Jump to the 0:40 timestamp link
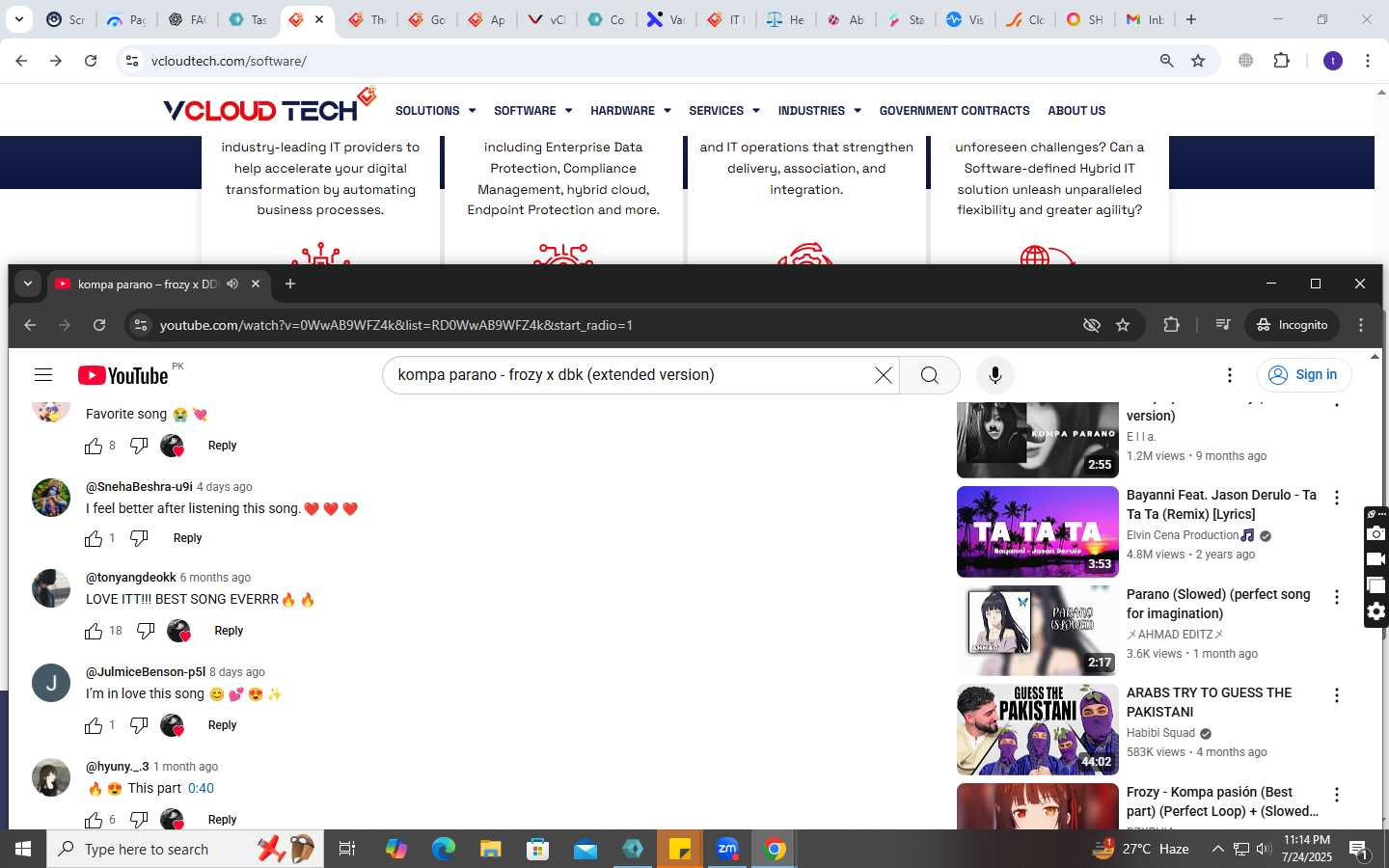This screenshot has width=1389, height=868. 201,788
